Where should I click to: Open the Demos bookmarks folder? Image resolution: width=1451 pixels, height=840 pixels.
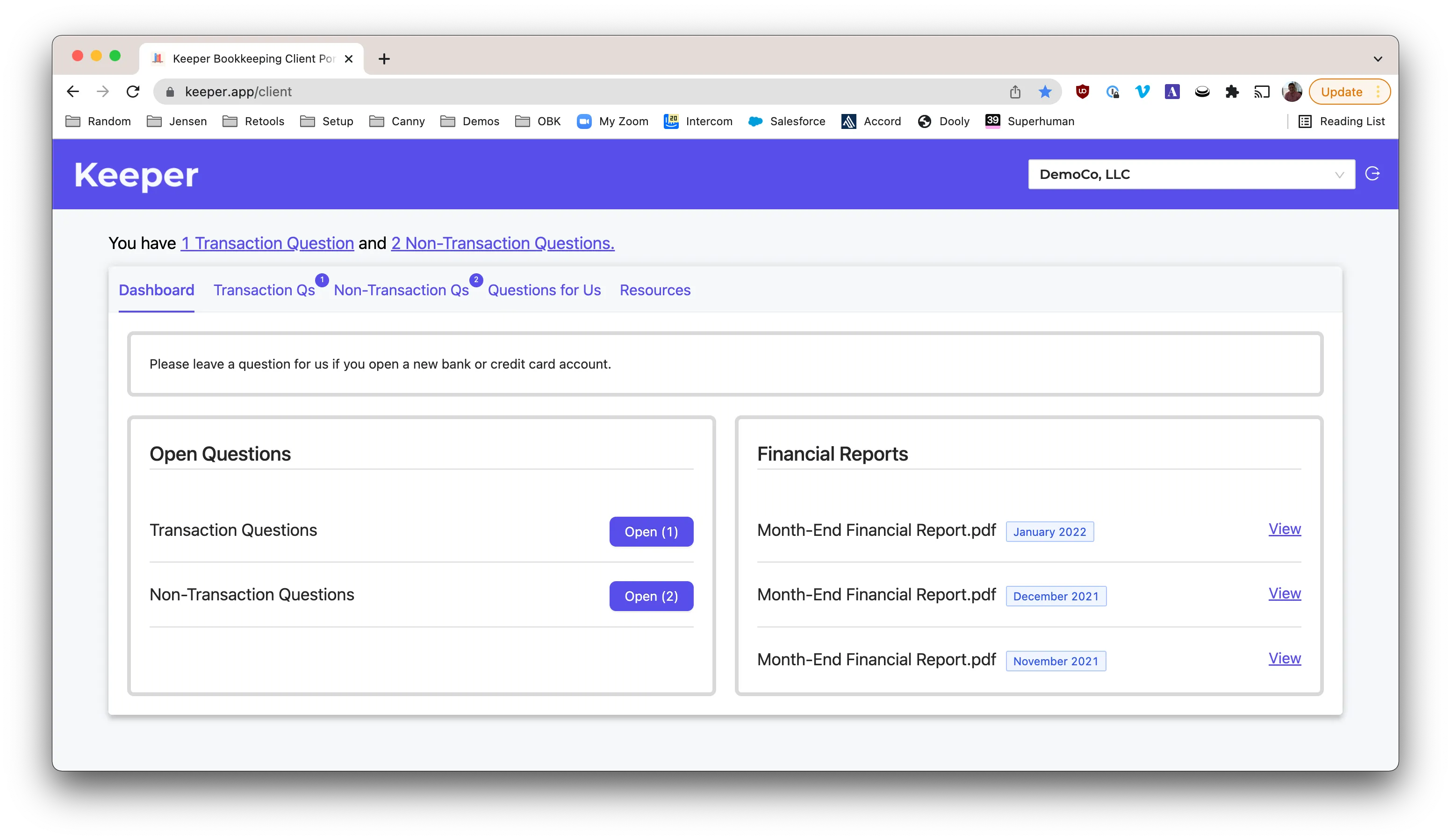[x=470, y=121]
